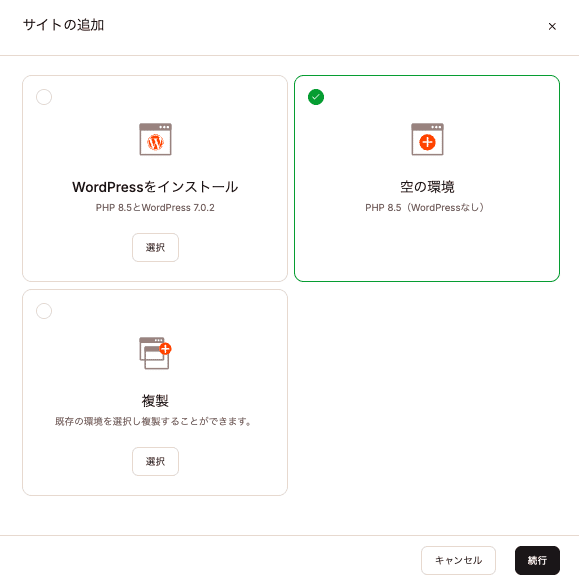Click the サイトの追加 dialog title
The image size is (579, 582).
[x=63, y=25]
